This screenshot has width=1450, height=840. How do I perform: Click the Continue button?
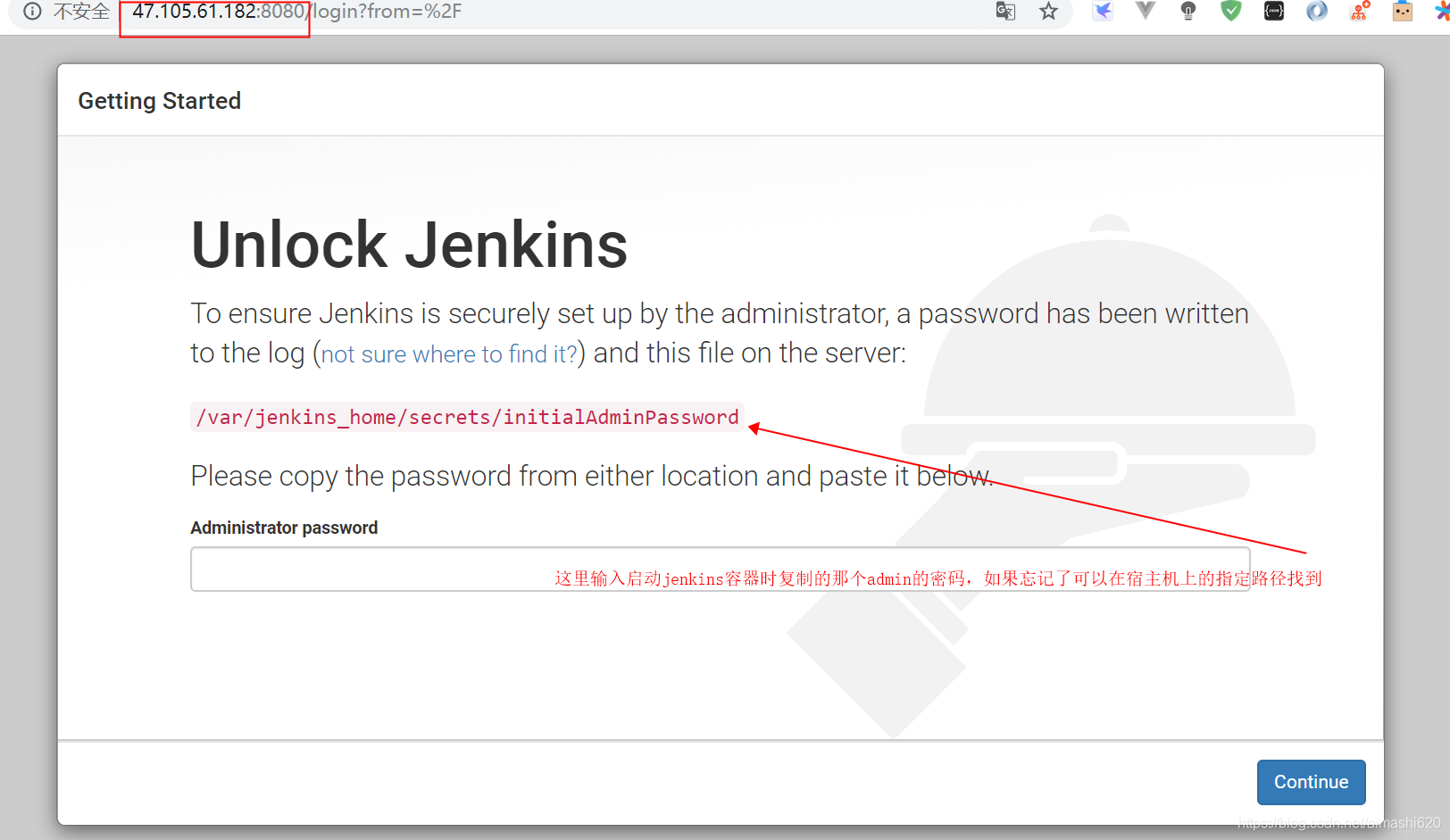point(1311,782)
